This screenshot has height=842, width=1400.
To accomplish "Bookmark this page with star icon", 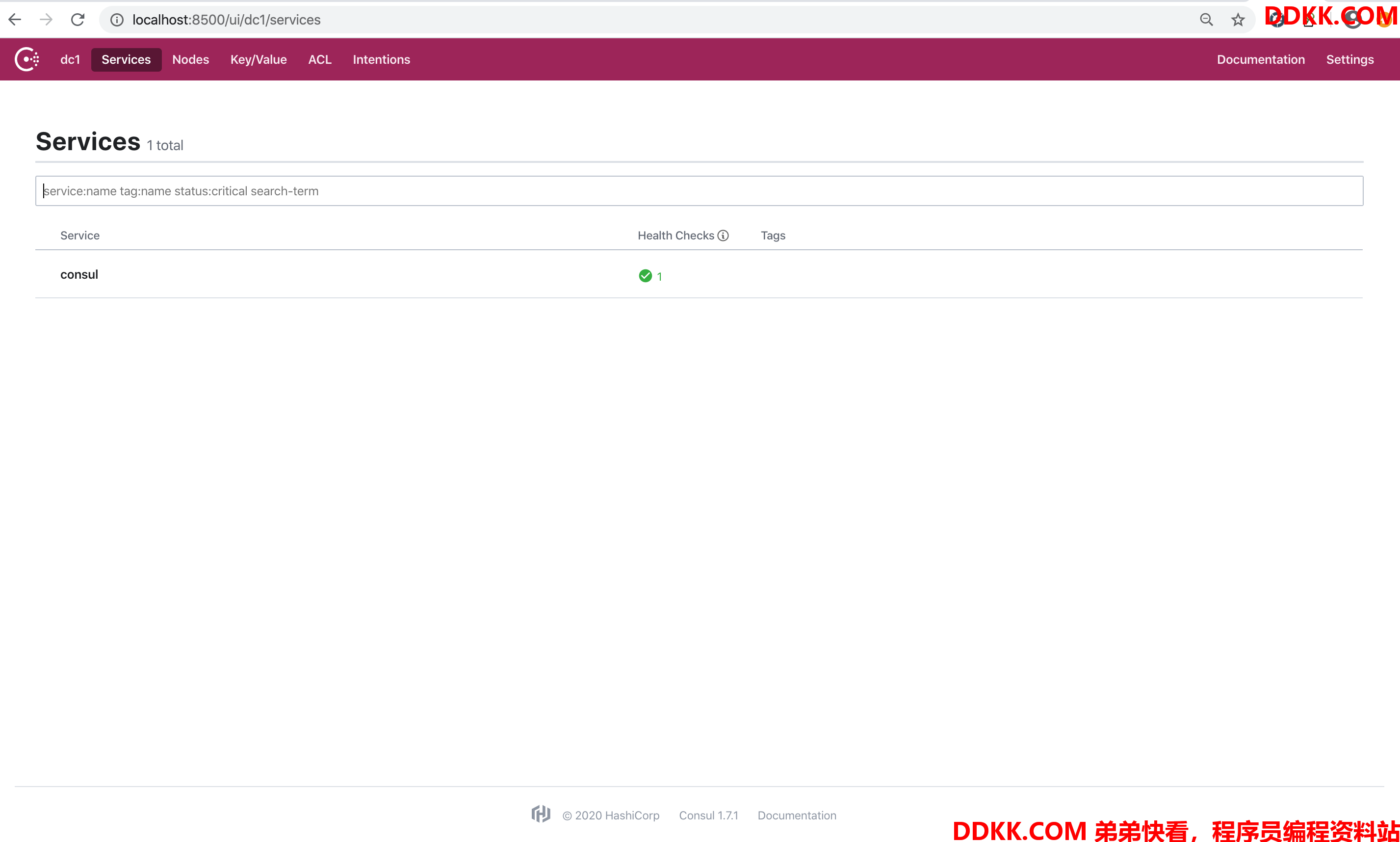I will point(1238,20).
